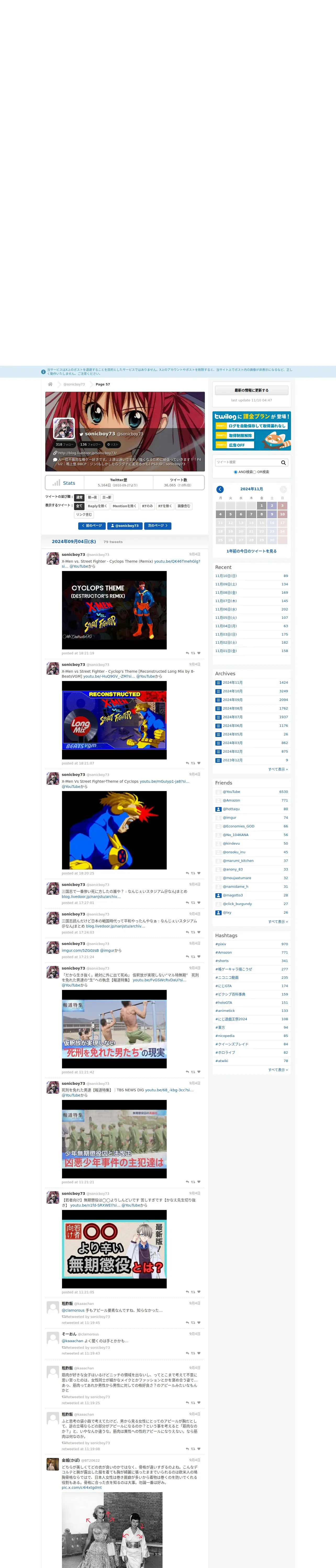Select 古→新 sort order
The height and width of the screenshot is (1568, 336).
point(107,497)
